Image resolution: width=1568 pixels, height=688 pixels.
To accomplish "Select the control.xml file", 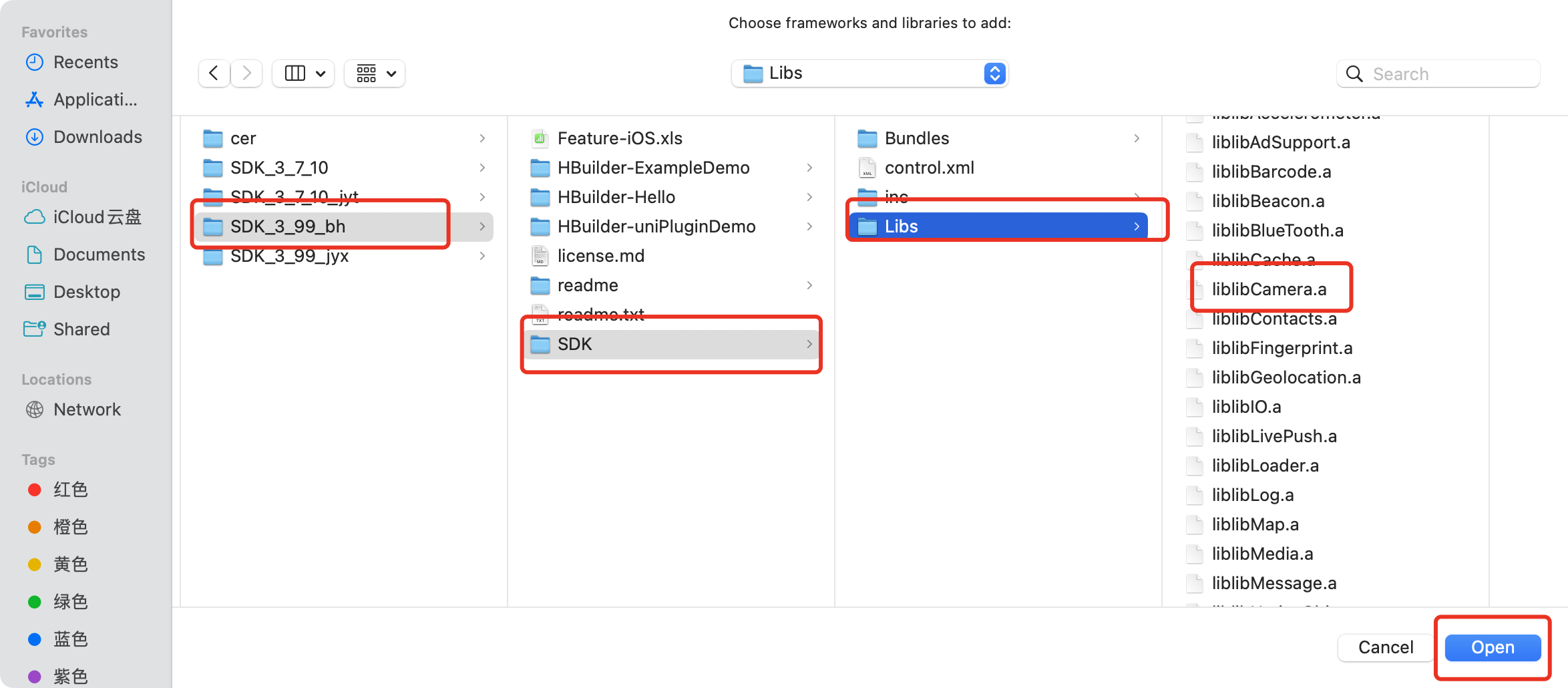I will coord(929,168).
